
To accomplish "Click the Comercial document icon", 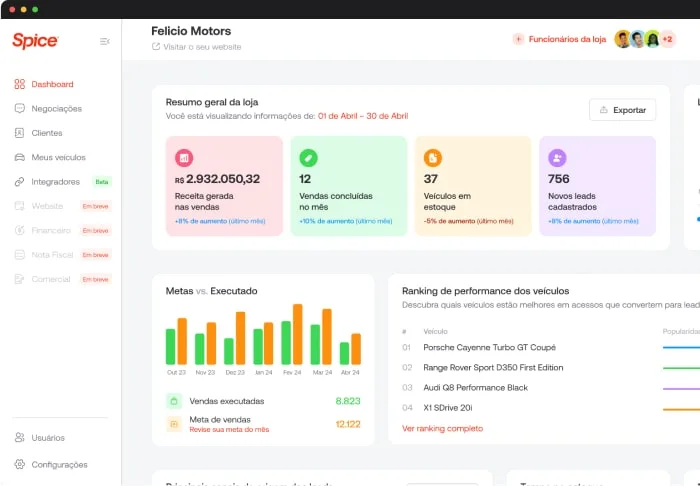I will [x=20, y=279].
